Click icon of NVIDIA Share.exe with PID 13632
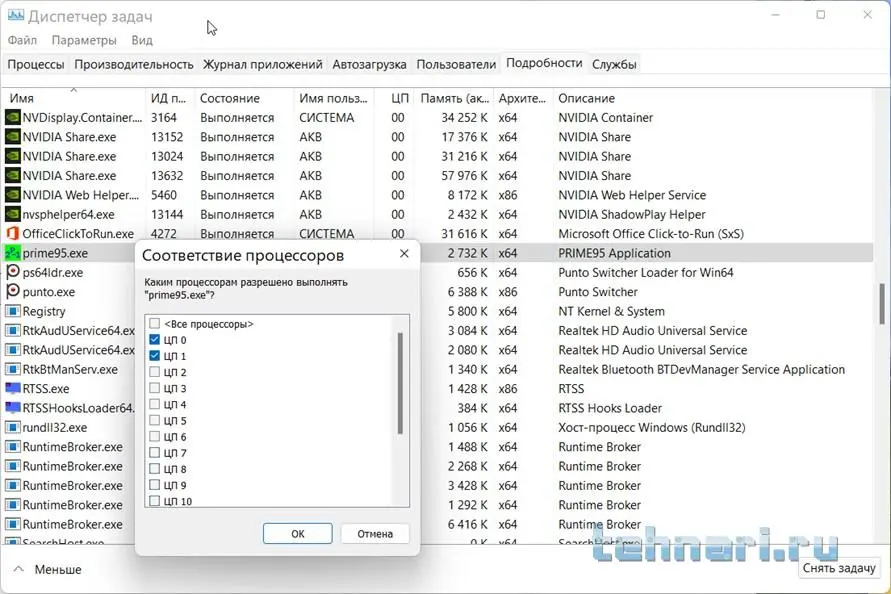Screen dimensions: 891x594 [x=13, y=176]
